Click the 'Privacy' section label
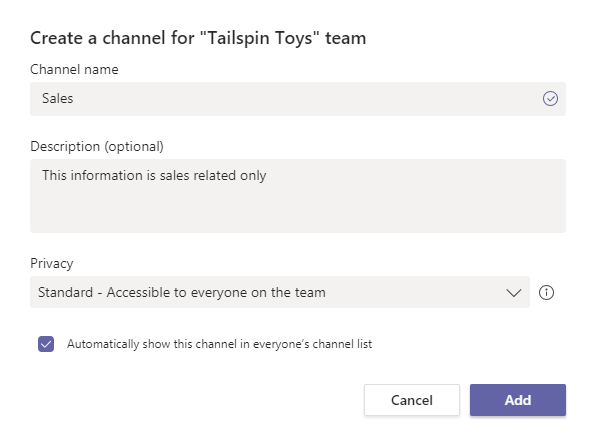 click(52, 264)
